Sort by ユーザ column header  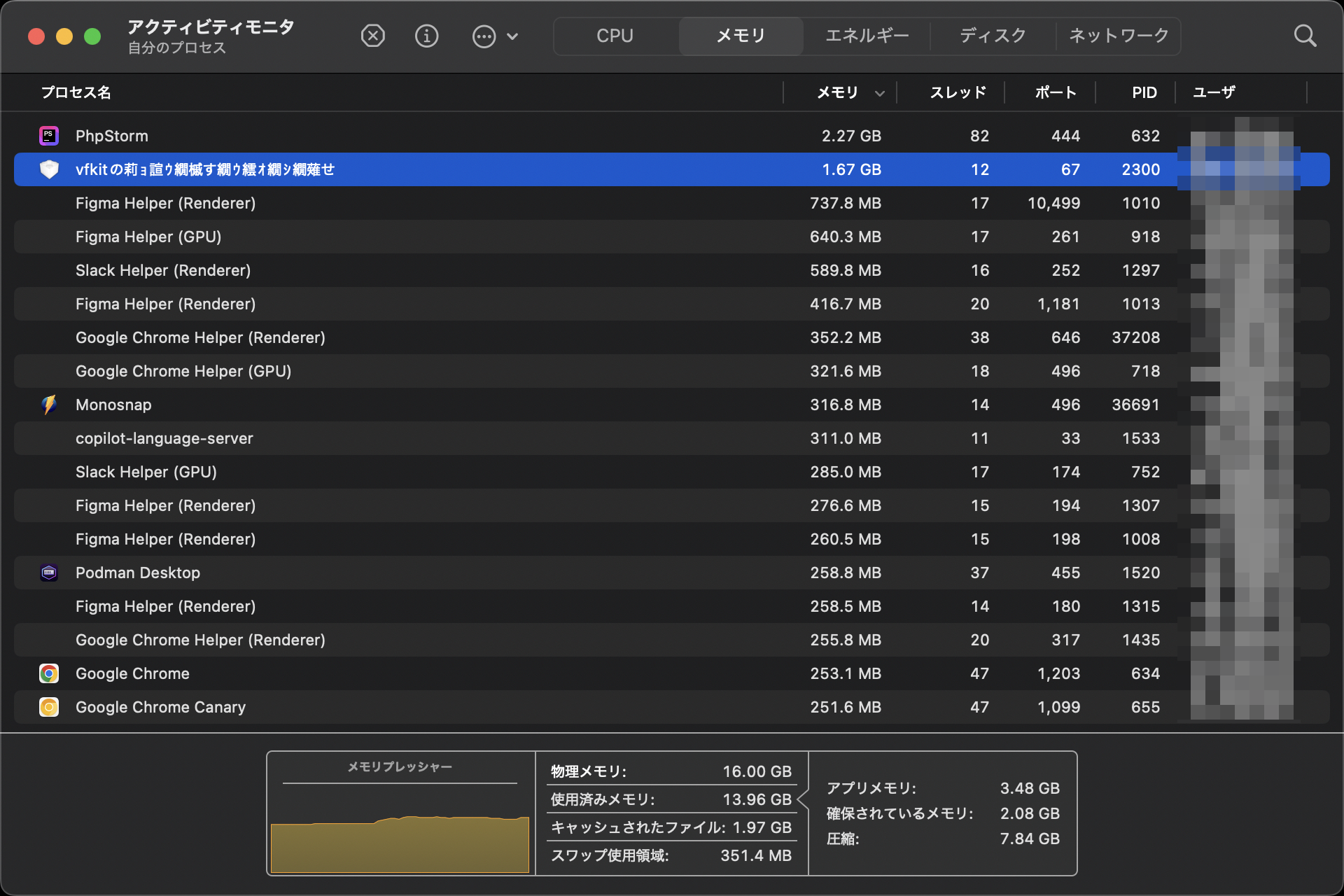coord(1214,92)
